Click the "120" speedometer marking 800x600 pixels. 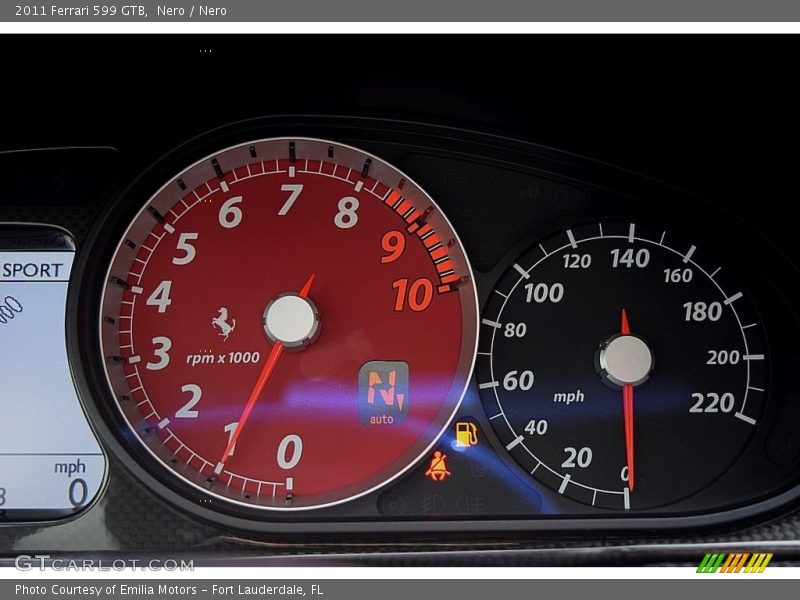[x=577, y=262]
